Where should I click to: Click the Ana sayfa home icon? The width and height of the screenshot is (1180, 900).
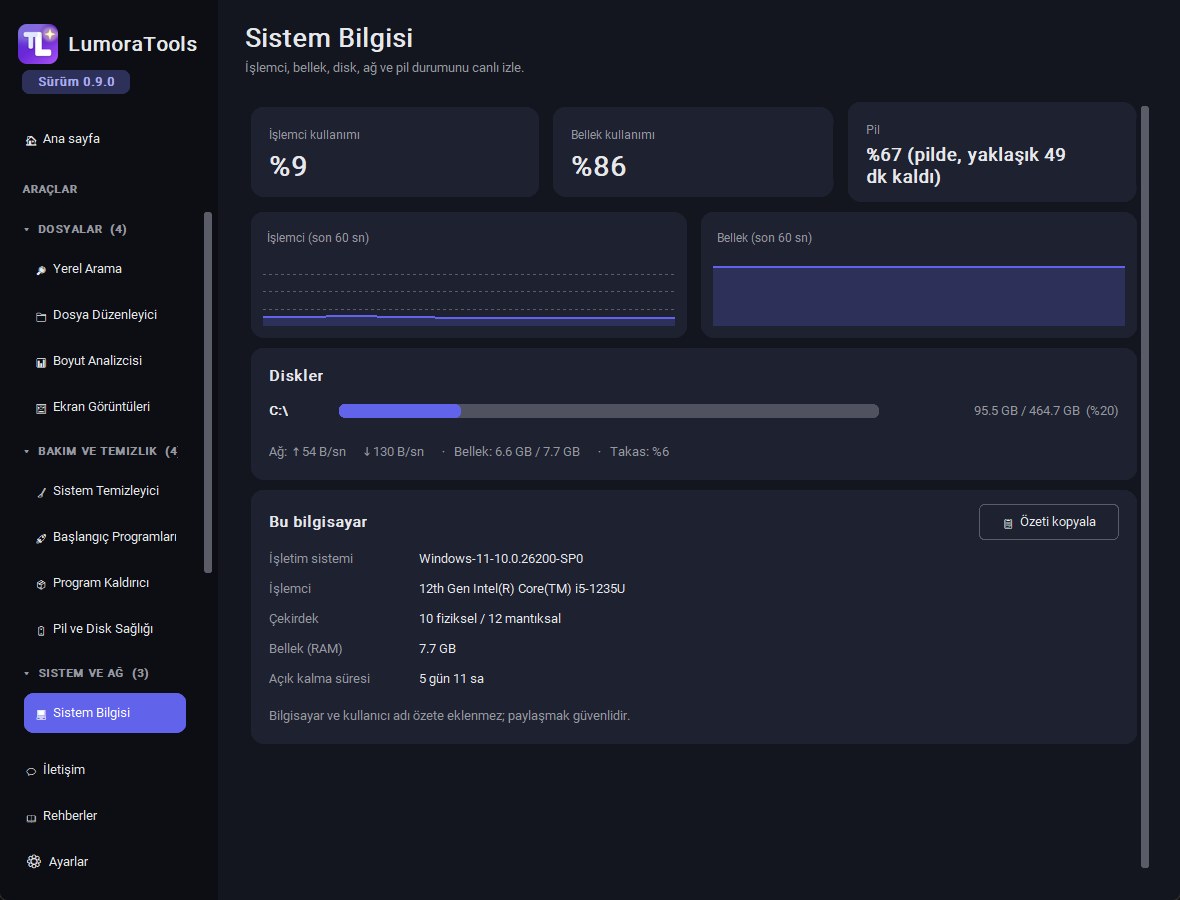pyautogui.click(x=31, y=140)
